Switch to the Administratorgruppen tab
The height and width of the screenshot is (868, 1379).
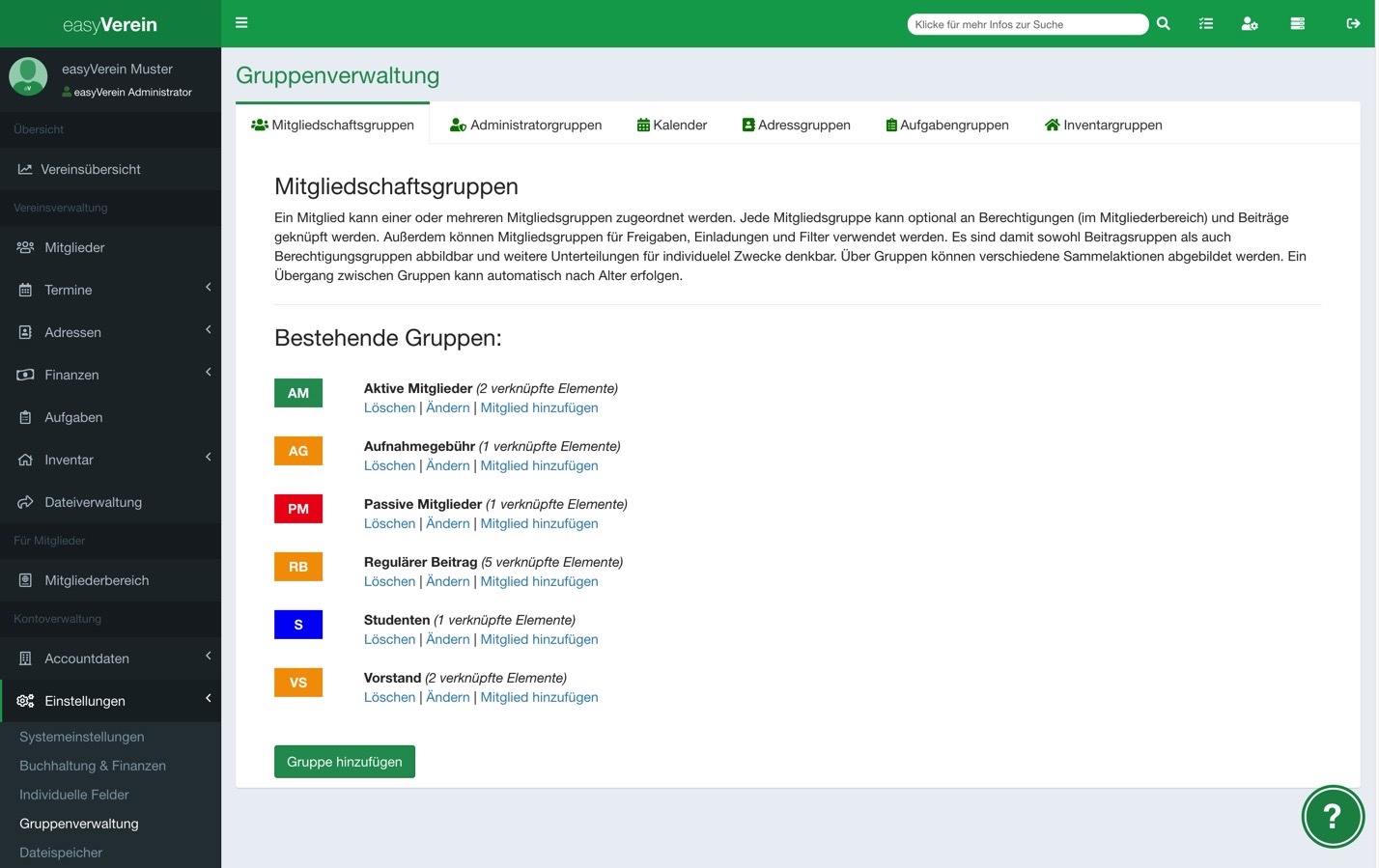click(x=526, y=126)
